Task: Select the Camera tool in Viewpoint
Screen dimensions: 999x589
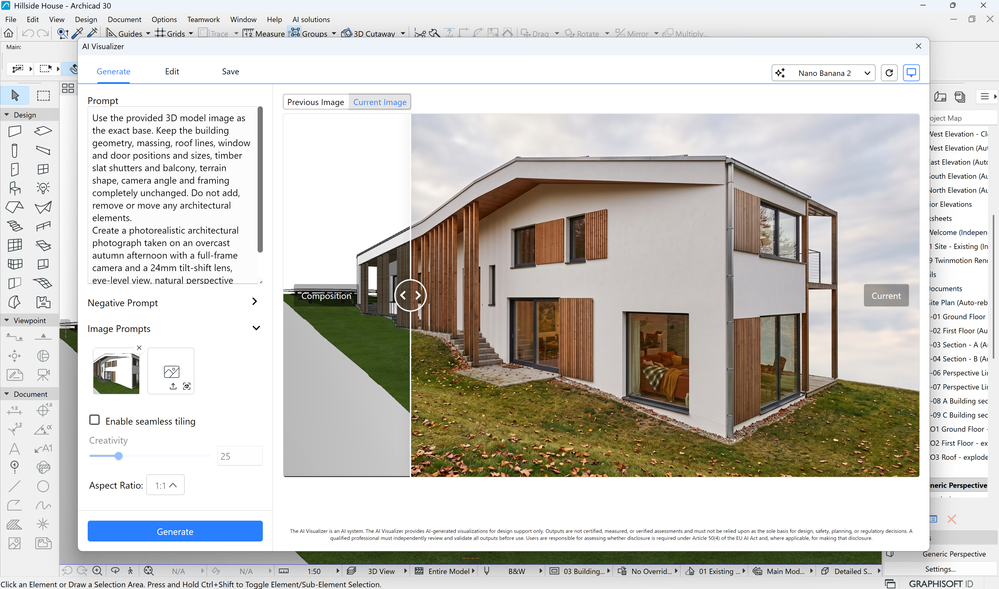Action: click(x=43, y=375)
